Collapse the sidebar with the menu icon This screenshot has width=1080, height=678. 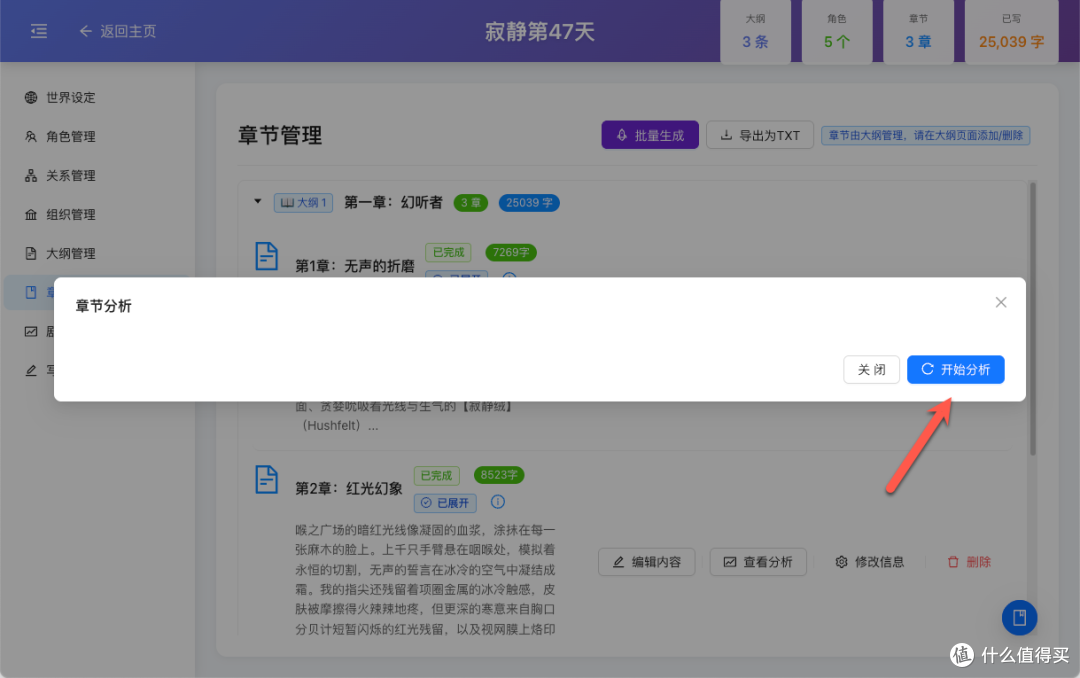[x=39, y=31]
